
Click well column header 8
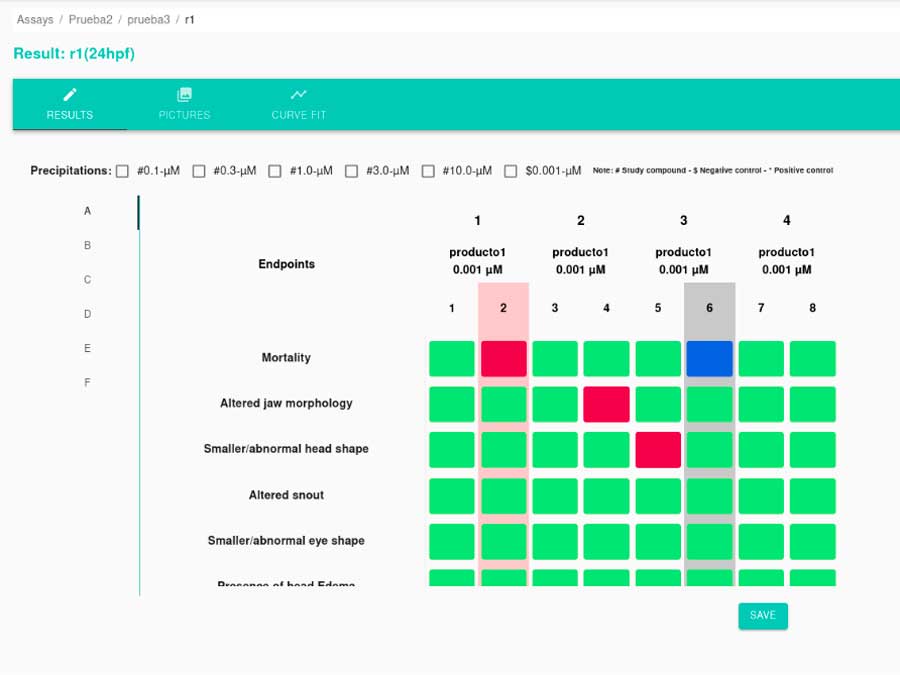coord(812,308)
